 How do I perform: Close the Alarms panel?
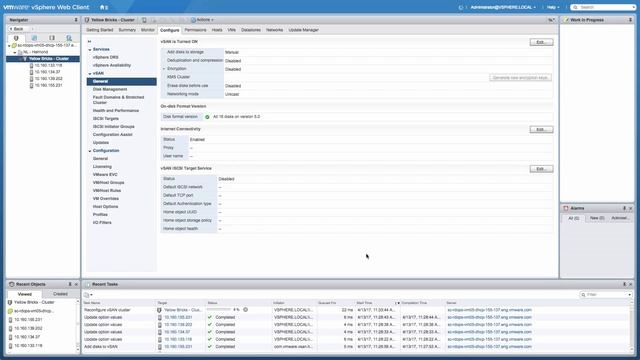click(x=631, y=208)
